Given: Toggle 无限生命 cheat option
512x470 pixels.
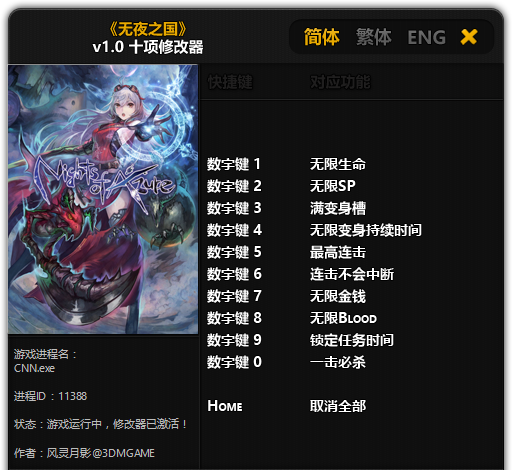Looking at the screenshot, I should coord(338,164).
